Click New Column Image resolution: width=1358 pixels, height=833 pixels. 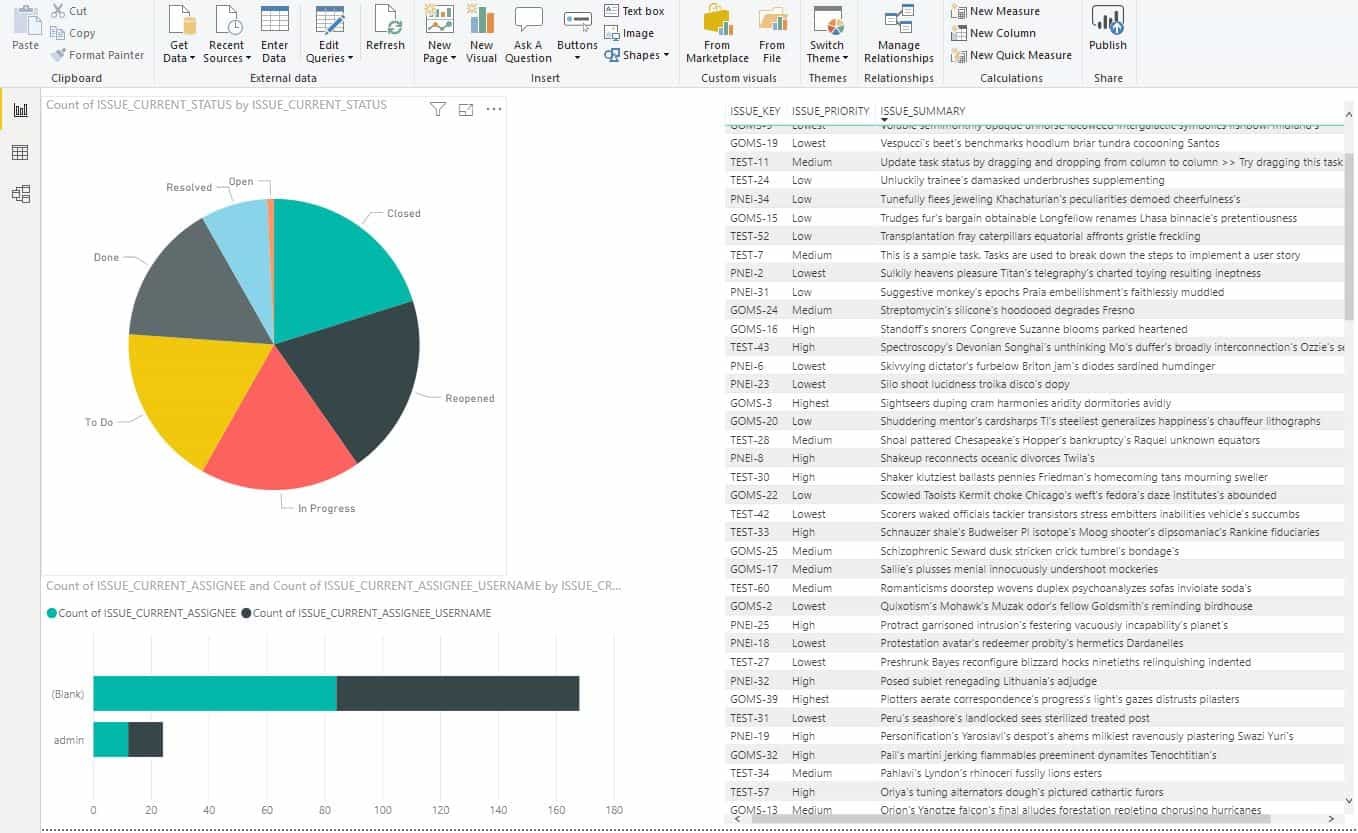pos(993,33)
